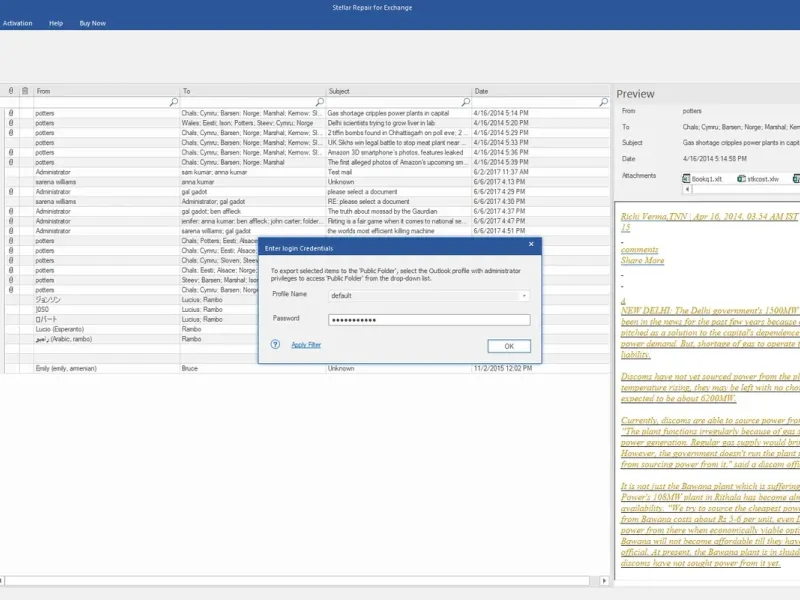Screen dimensions: 800x600
Task: Open the Bookq1.xlt attachment icon
Action: (686, 179)
